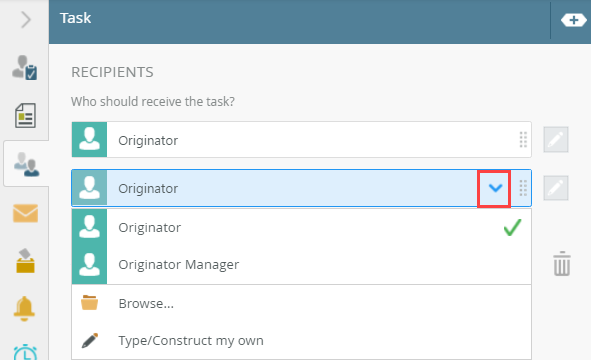Open the Voting ballot box tab
This screenshot has width=591, height=360.
pyautogui.click(x=25, y=260)
